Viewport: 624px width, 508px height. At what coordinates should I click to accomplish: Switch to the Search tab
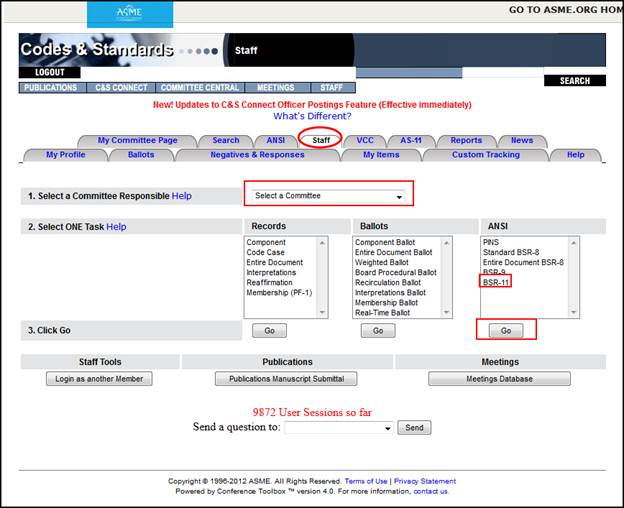click(x=226, y=140)
